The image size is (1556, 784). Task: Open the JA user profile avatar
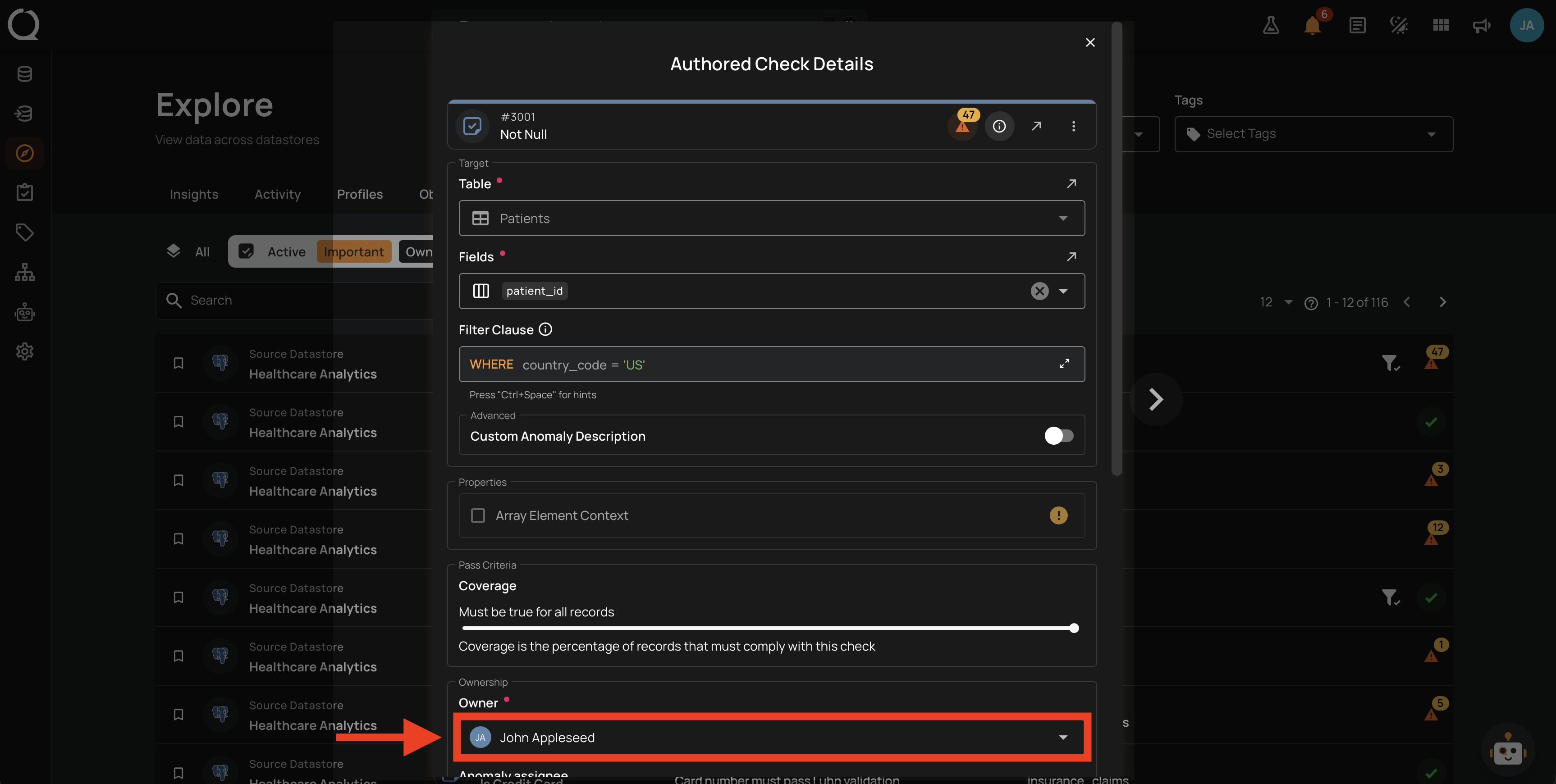pyautogui.click(x=1526, y=25)
